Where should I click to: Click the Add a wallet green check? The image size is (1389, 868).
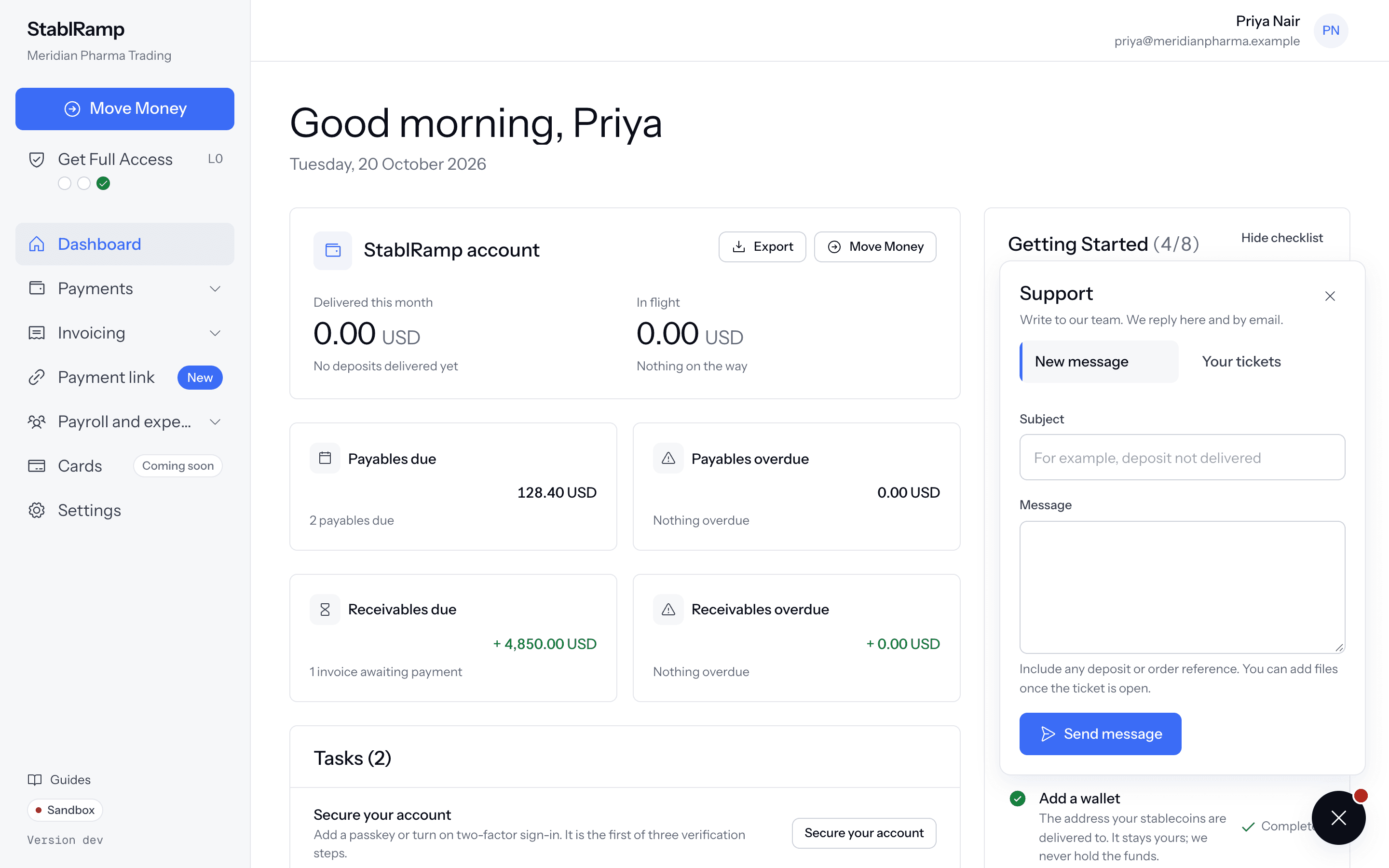click(1018, 799)
